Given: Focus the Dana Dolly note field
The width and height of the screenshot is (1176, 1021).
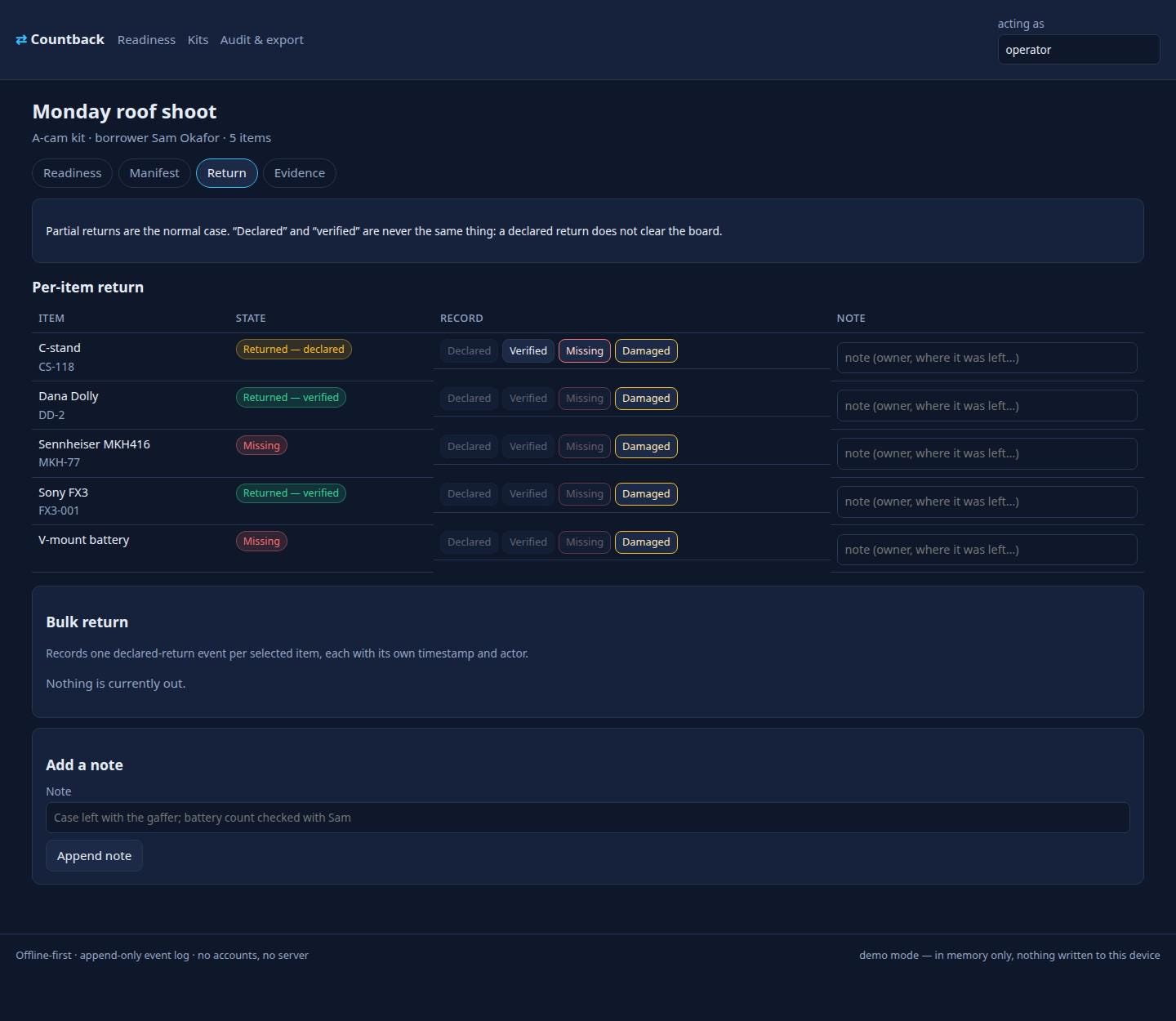Looking at the screenshot, I should [987, 406].
